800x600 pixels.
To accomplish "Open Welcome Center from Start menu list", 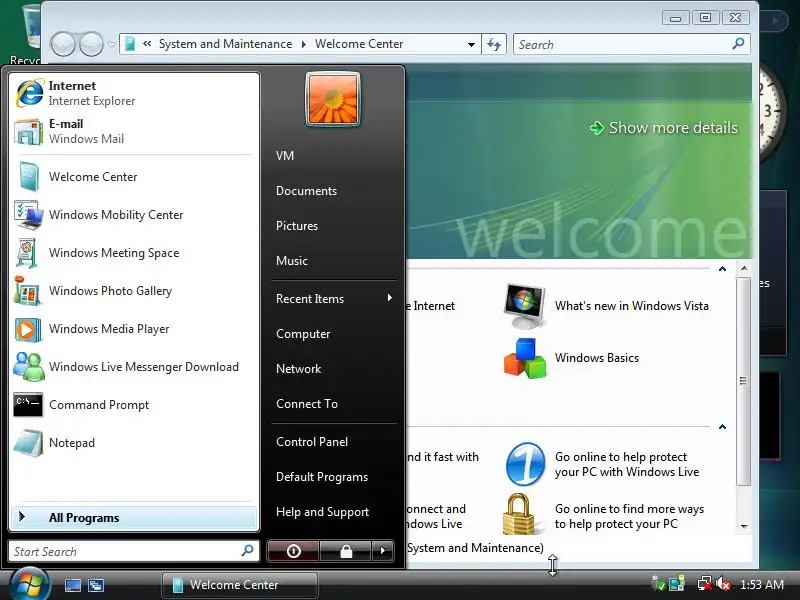I will pyautogui.click(x=134, y=177).
